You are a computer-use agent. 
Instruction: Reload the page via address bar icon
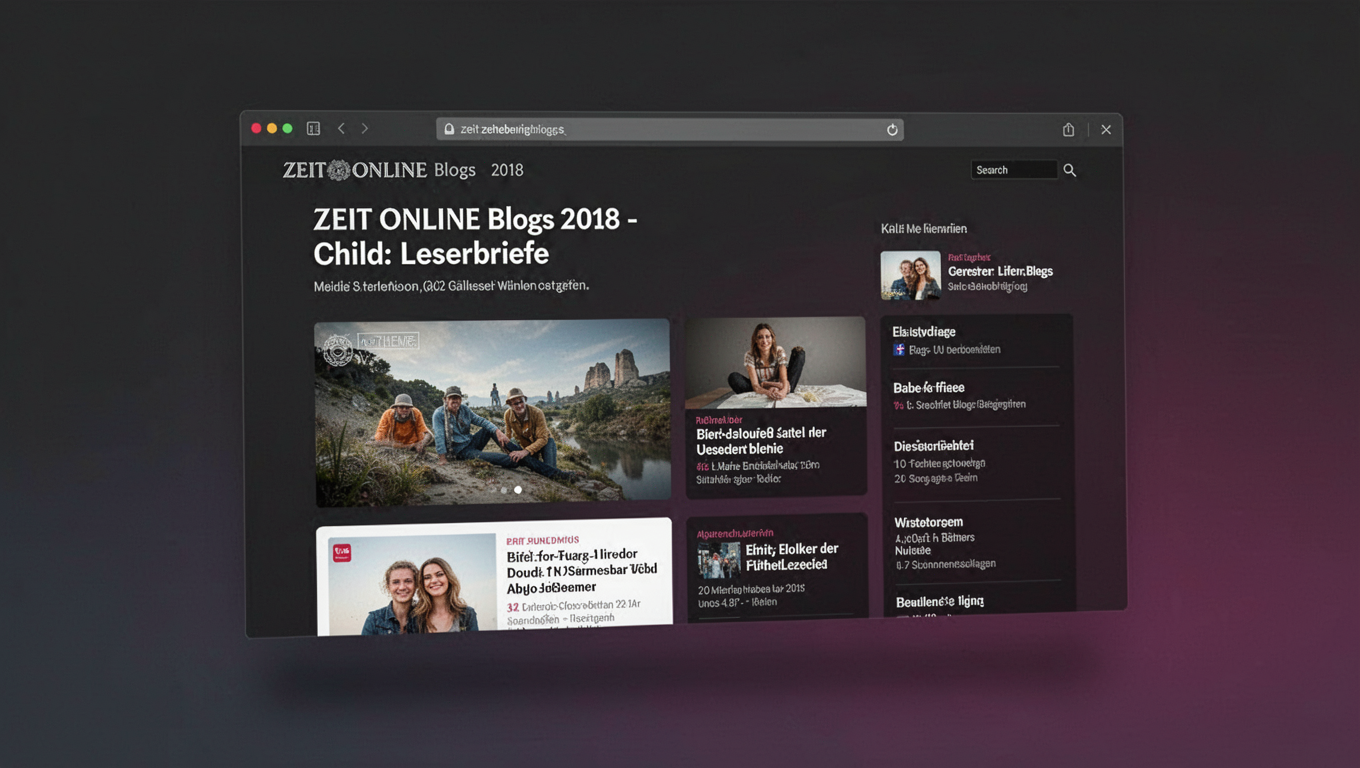pos(892,130)
